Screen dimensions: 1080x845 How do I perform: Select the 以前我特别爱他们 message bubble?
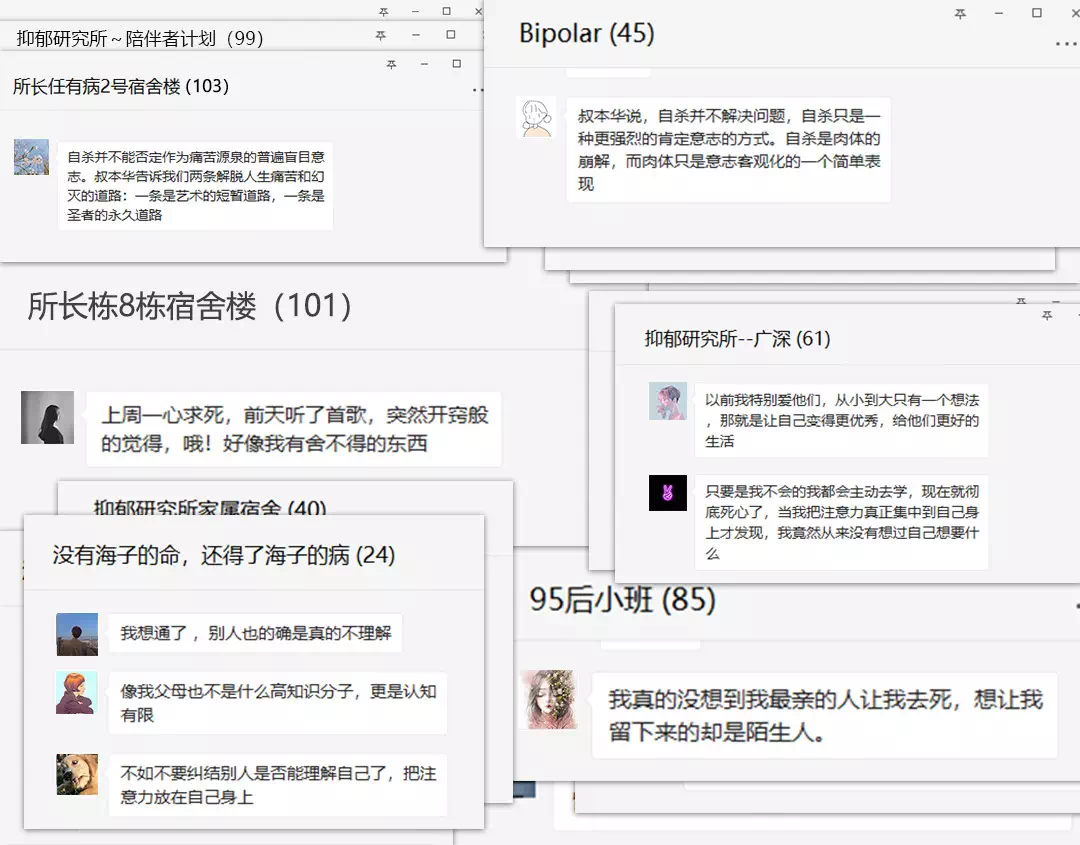(x=841, y=421)
